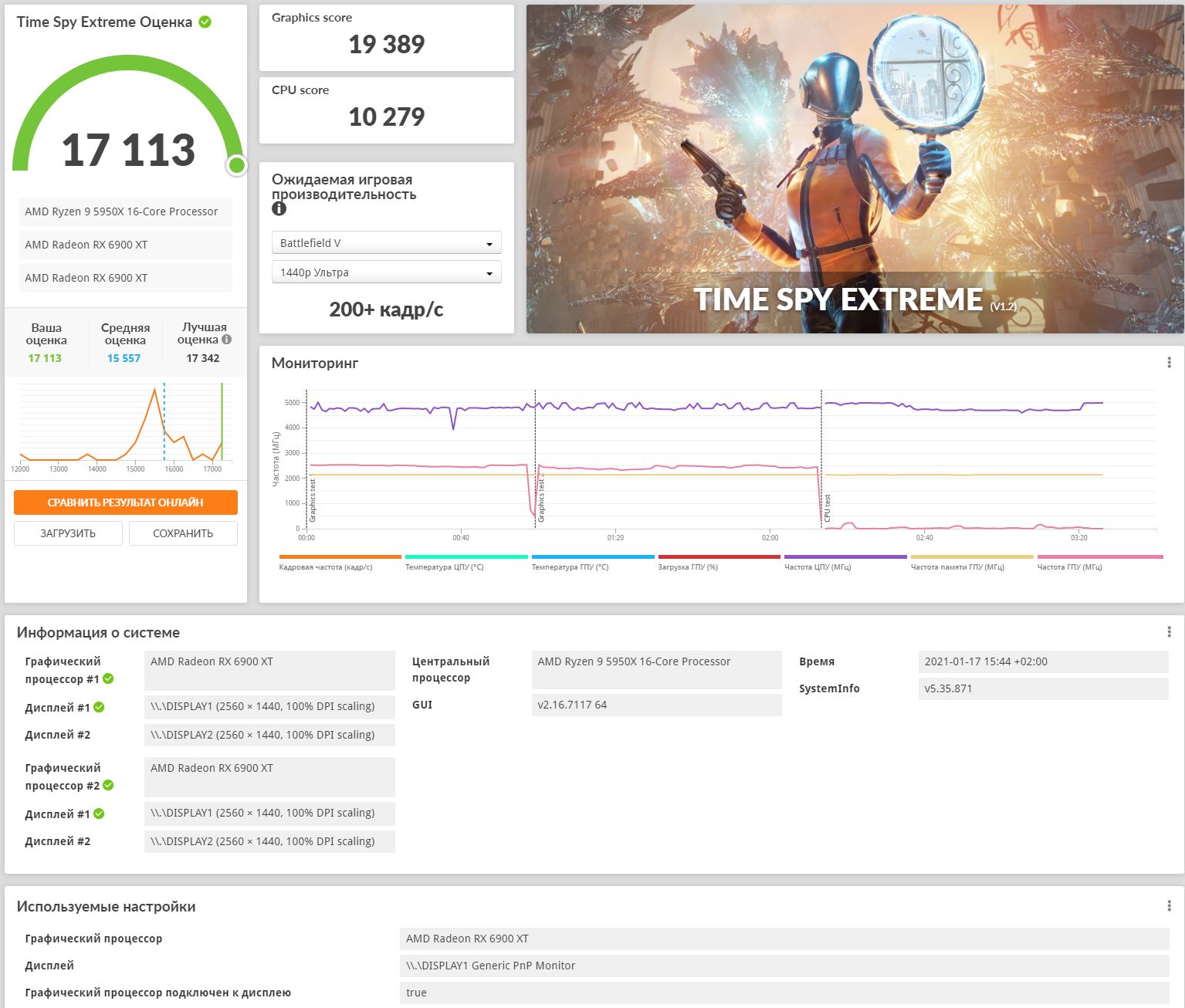The width and height of the screenshot is (1185, 1008).
Task: Click the Дисплей #1 checkmark under Графический процессор #2
Action: (x=99, y=814)
